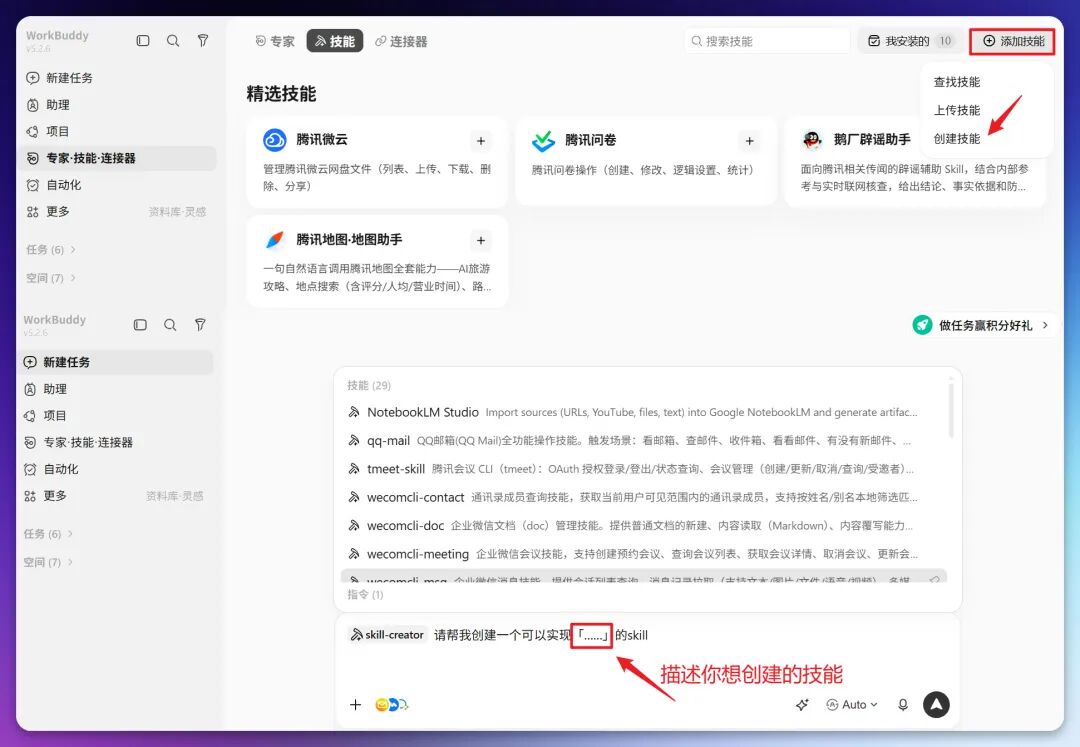Add 腾讯地图·地图助手 skill with plus button
Viewport: 1080px width, 747px height.
[481, 240]
